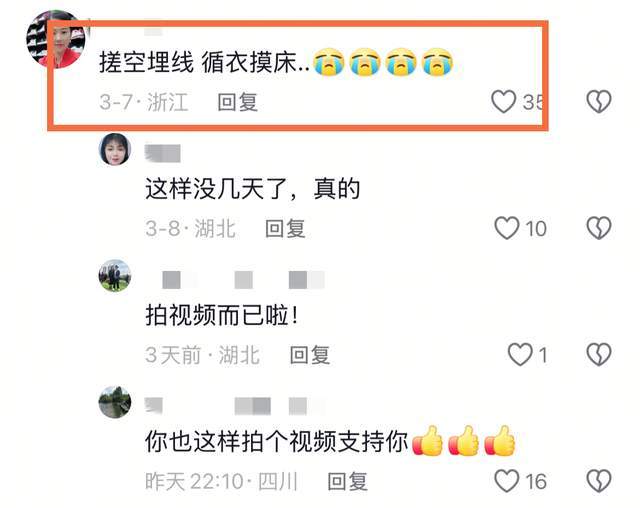Open avatar of the 四川 commenter

click(x=115, y=402)
